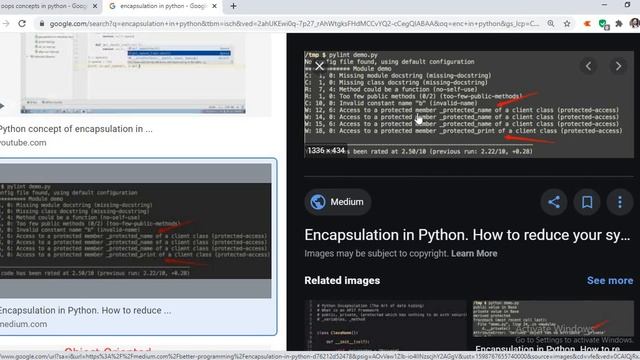
Task: Show next image in preview
Action: coord(618,66)
